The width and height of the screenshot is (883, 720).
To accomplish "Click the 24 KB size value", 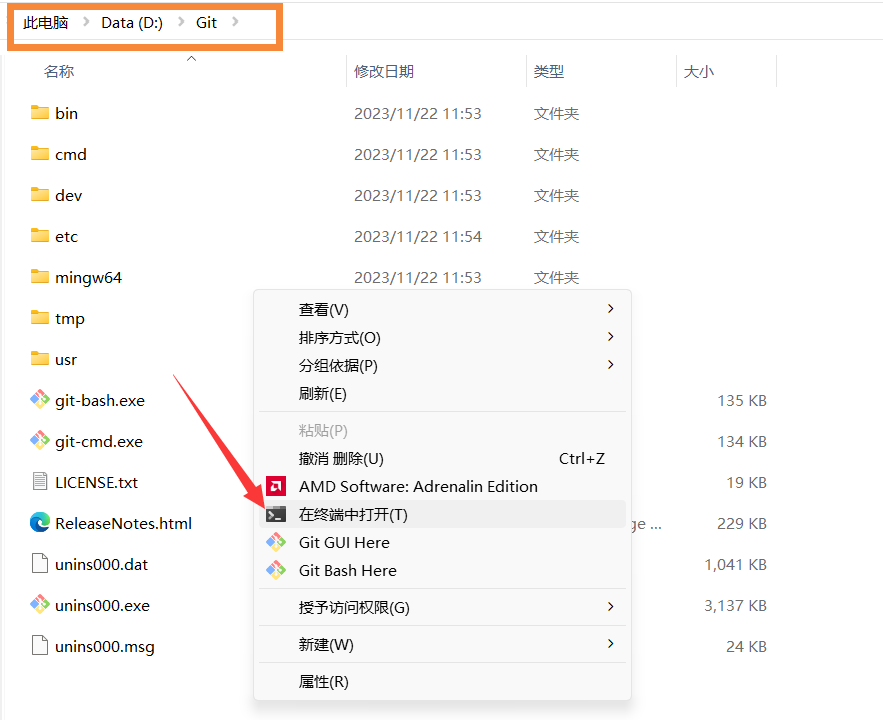I will (x=746, y=647).
